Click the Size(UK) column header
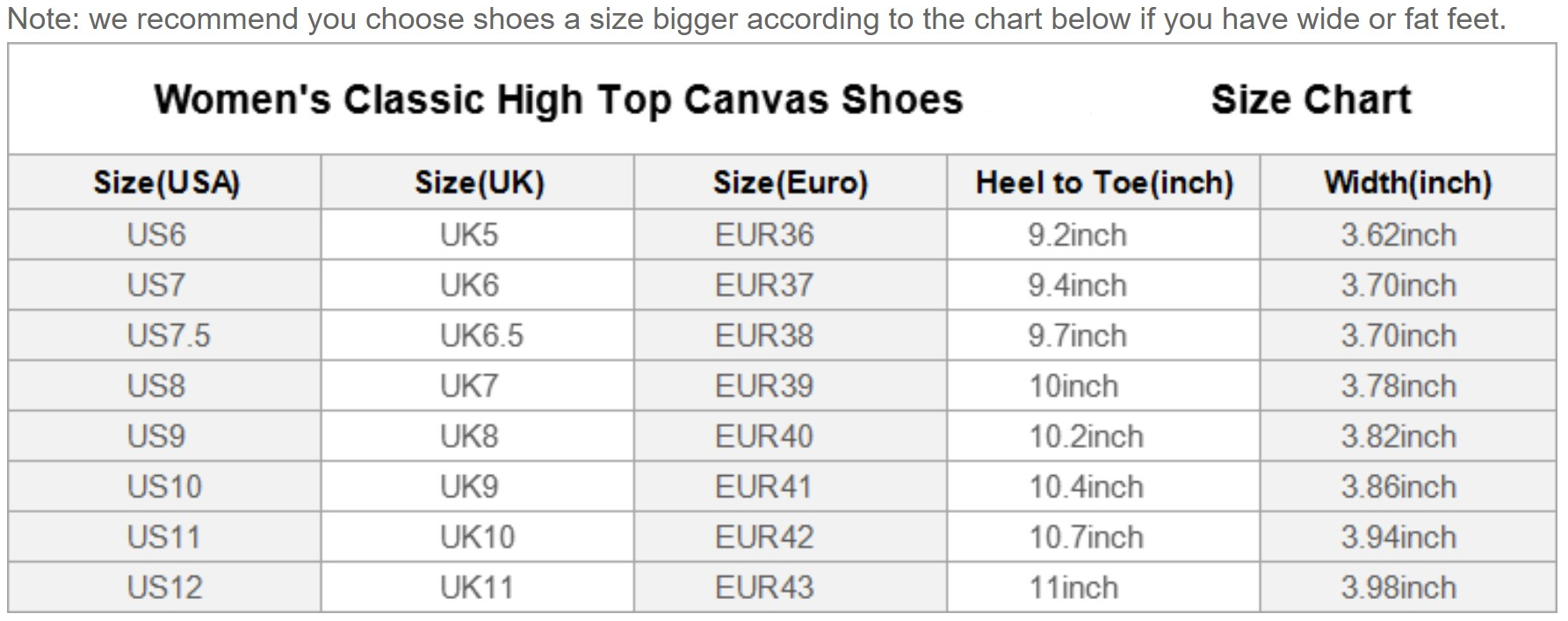This screenshot has height=621, width=1568. tap(480, 183)
